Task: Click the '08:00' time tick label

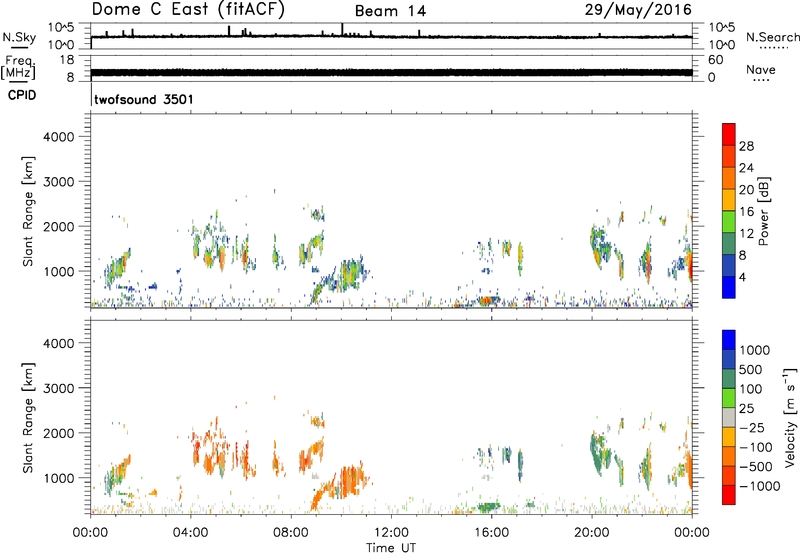Action: [290, 533]
